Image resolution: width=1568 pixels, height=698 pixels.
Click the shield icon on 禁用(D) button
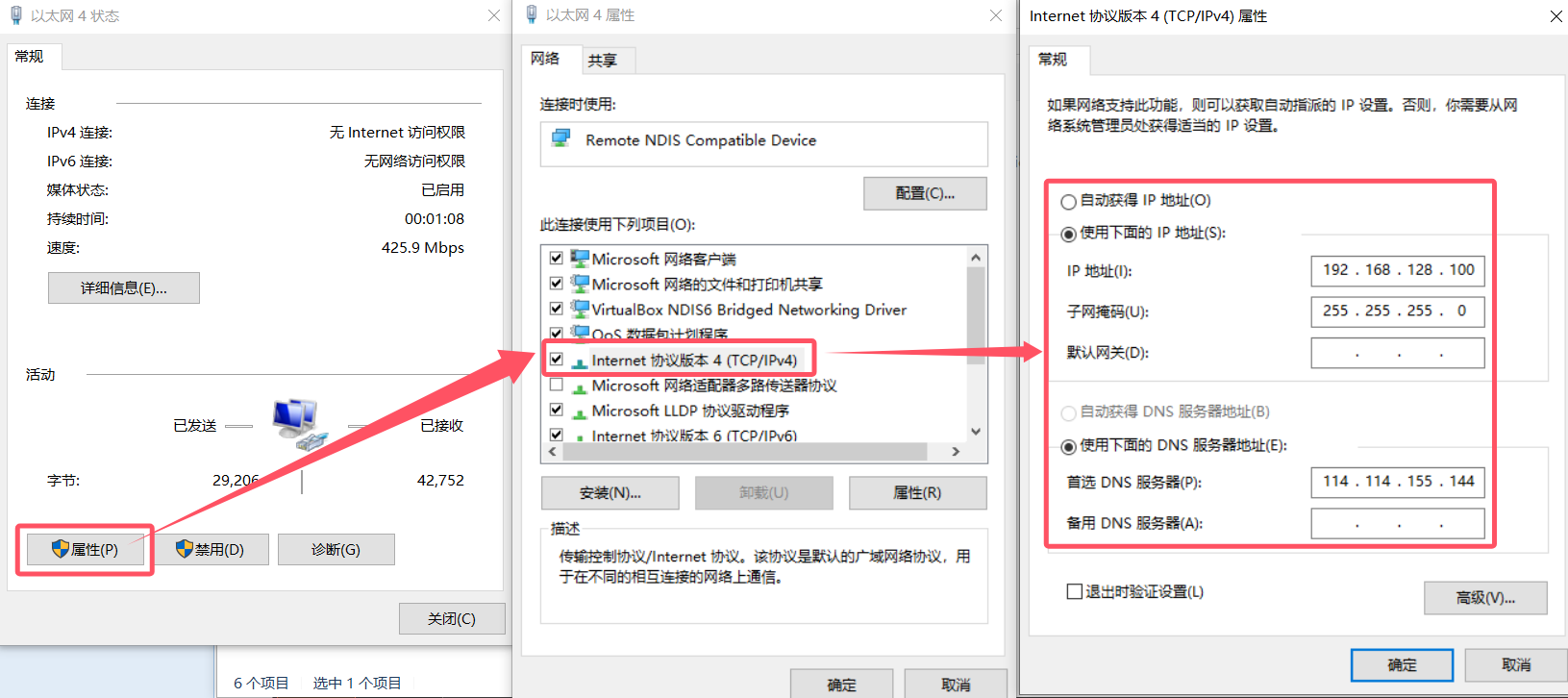pos(185,549)
